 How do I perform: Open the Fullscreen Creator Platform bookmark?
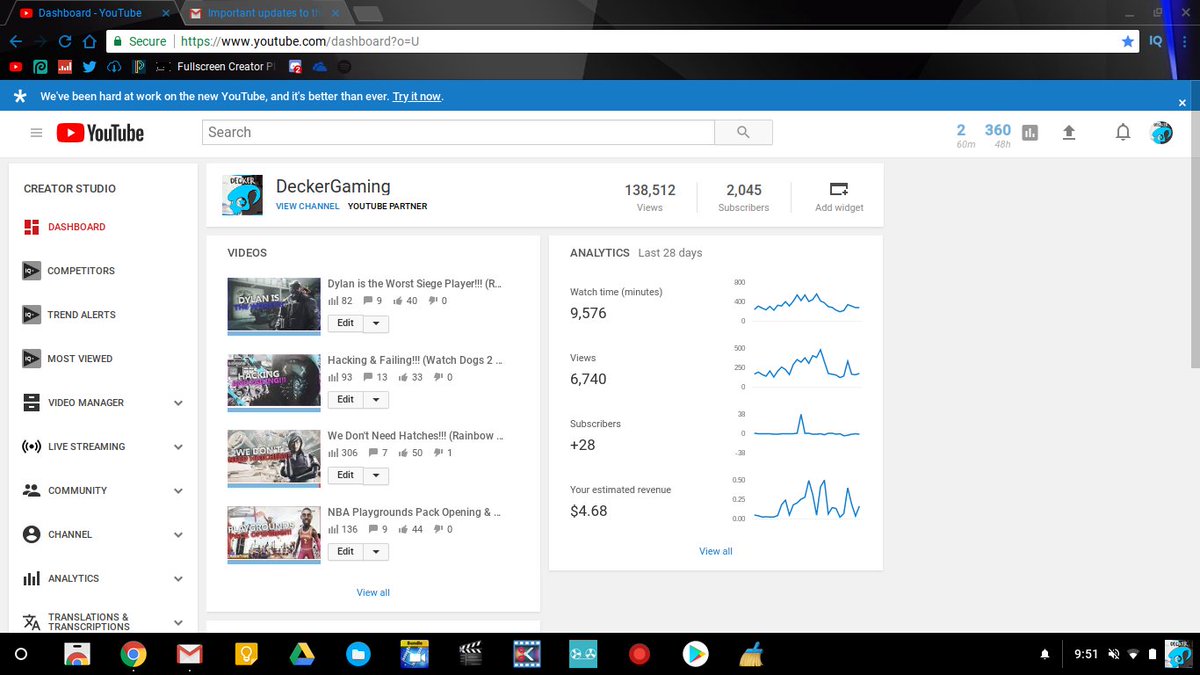215,67
